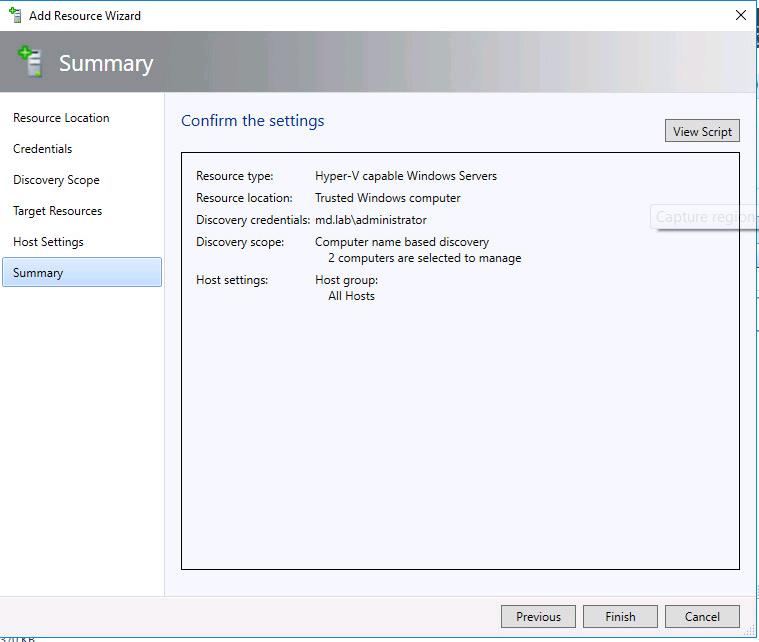The height and width of the screenshot is (642, 759).
Task: Click the Computer name based discovery text
Action: point(401,242)
